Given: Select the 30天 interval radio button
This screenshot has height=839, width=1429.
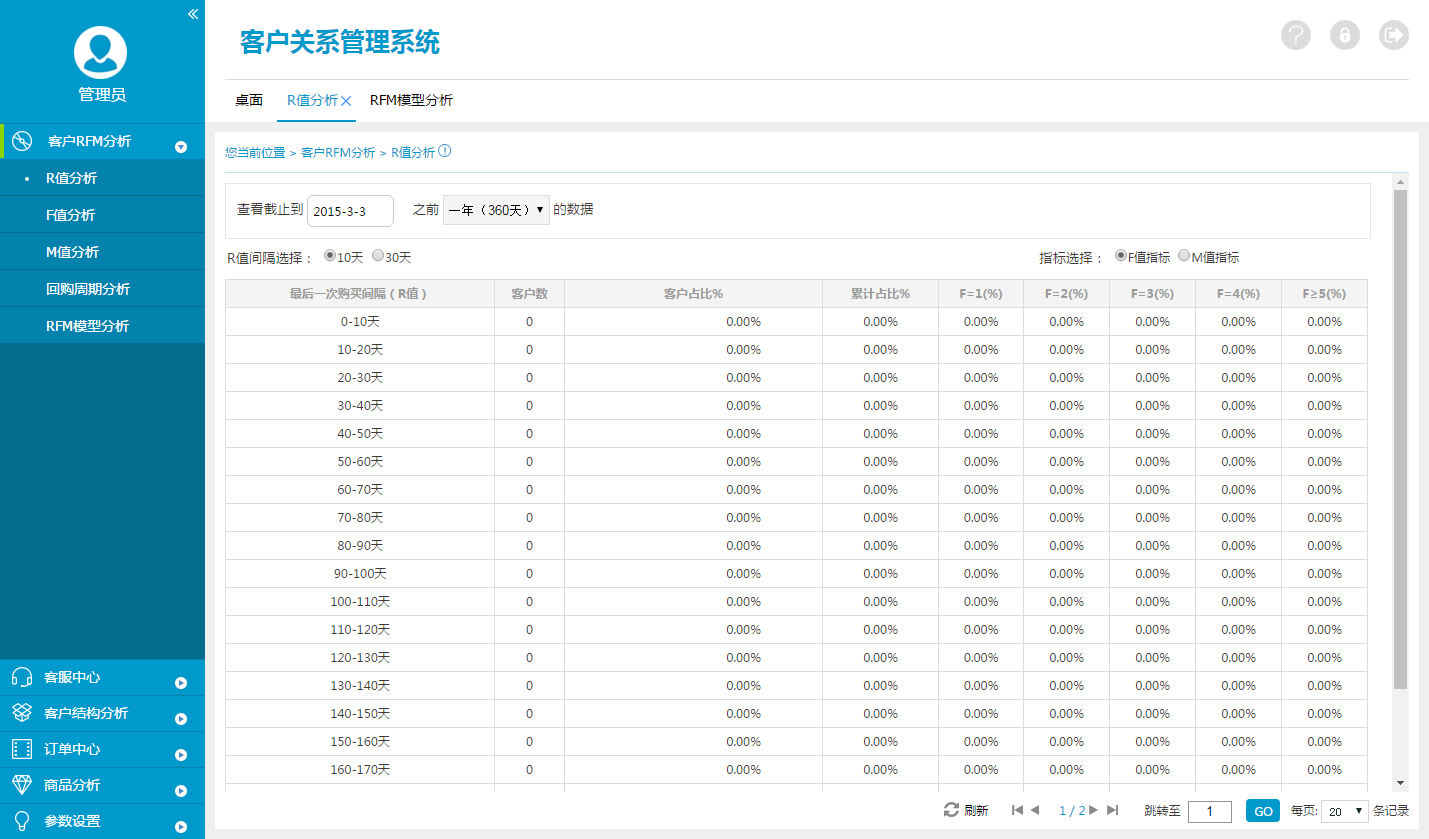Looking at the screenshot, I should tap(378, 256).
